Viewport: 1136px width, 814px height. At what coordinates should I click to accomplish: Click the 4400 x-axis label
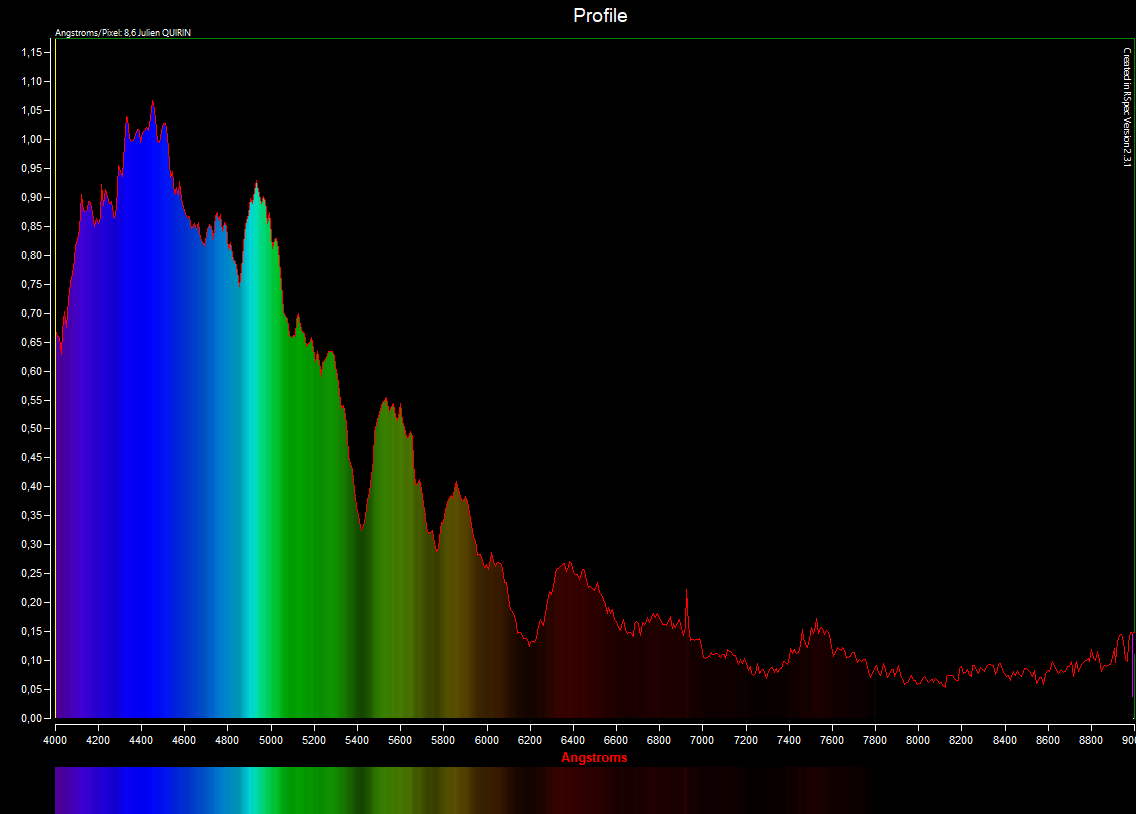tap(141, 740)
